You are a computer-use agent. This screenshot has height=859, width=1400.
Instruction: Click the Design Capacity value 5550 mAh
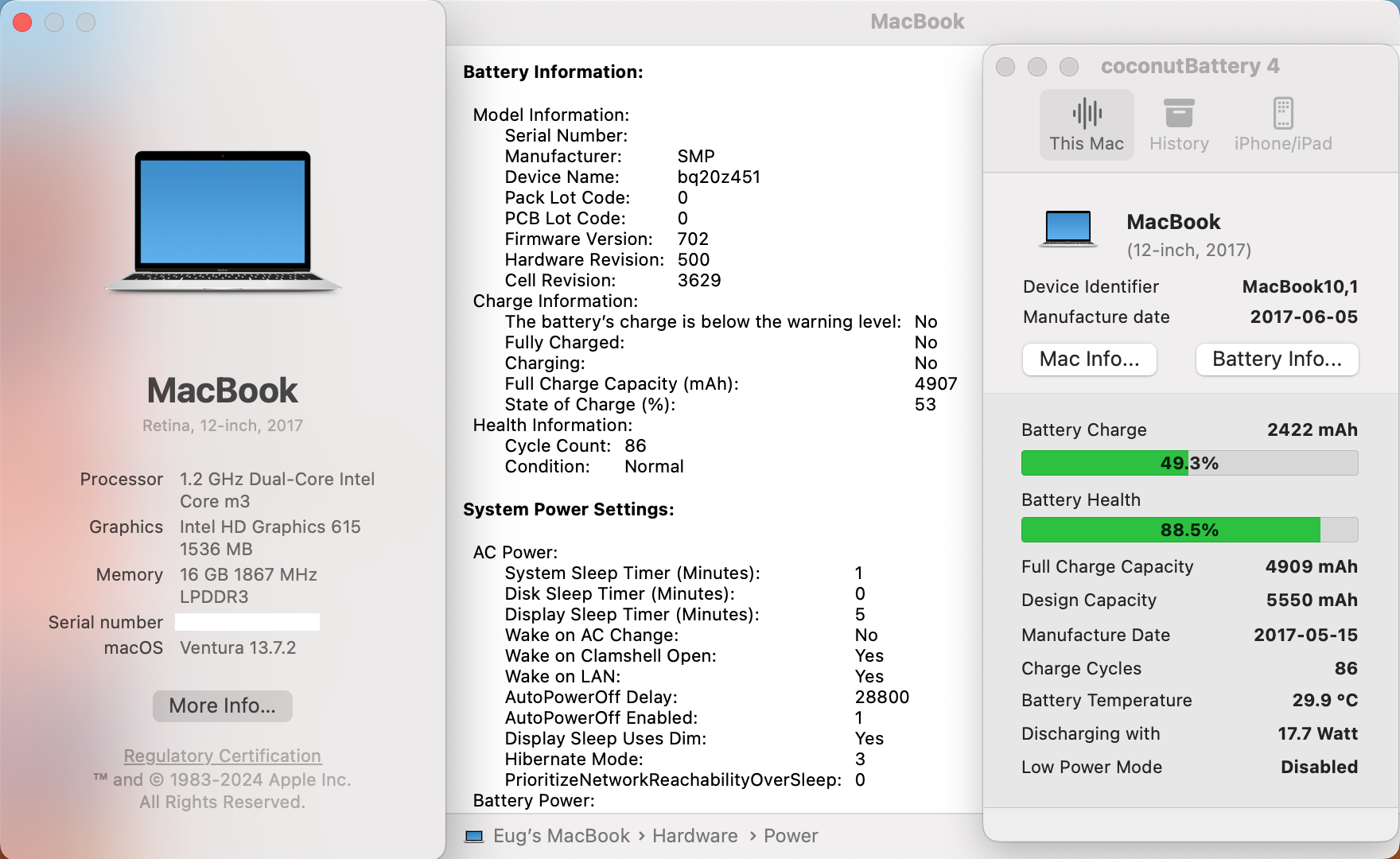pyautogui.click(x=1312, y=600)
